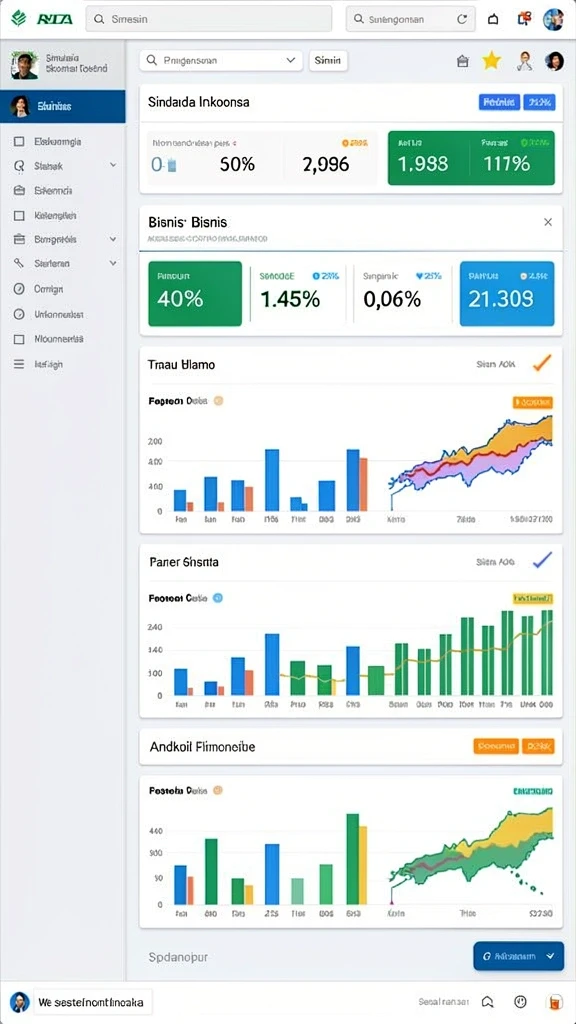Open the home icon in top bar
Screen dimensions: 576x1024
(494, 20)
